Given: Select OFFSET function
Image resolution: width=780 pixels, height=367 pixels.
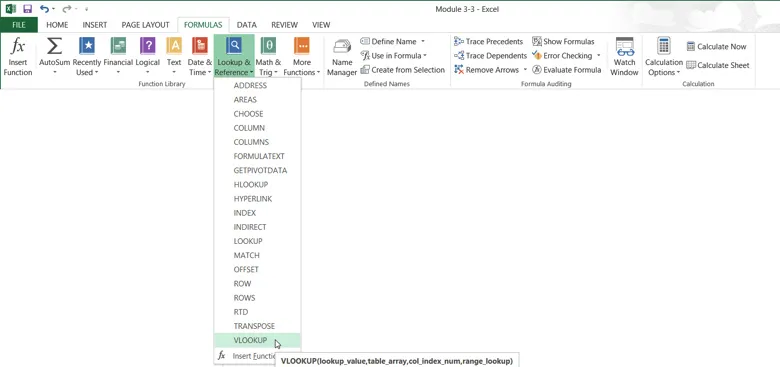Looking at the screenshot, I should click(x=257, y=270).
